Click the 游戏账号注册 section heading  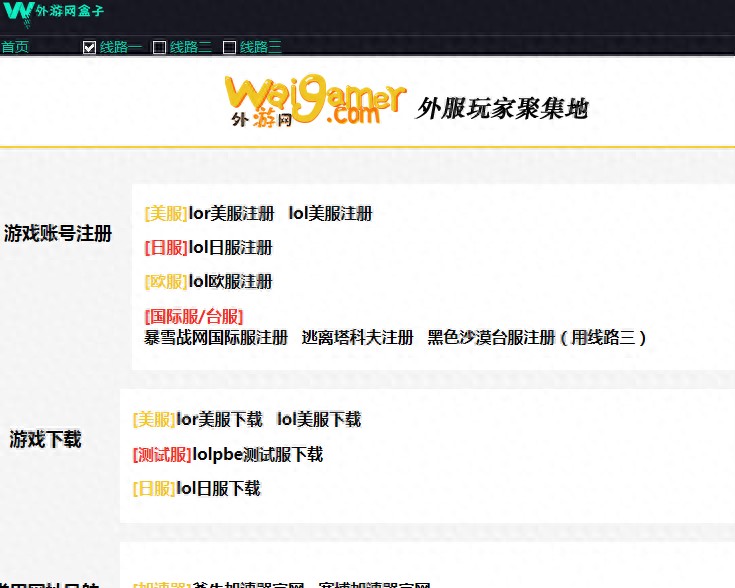(58, 234)
